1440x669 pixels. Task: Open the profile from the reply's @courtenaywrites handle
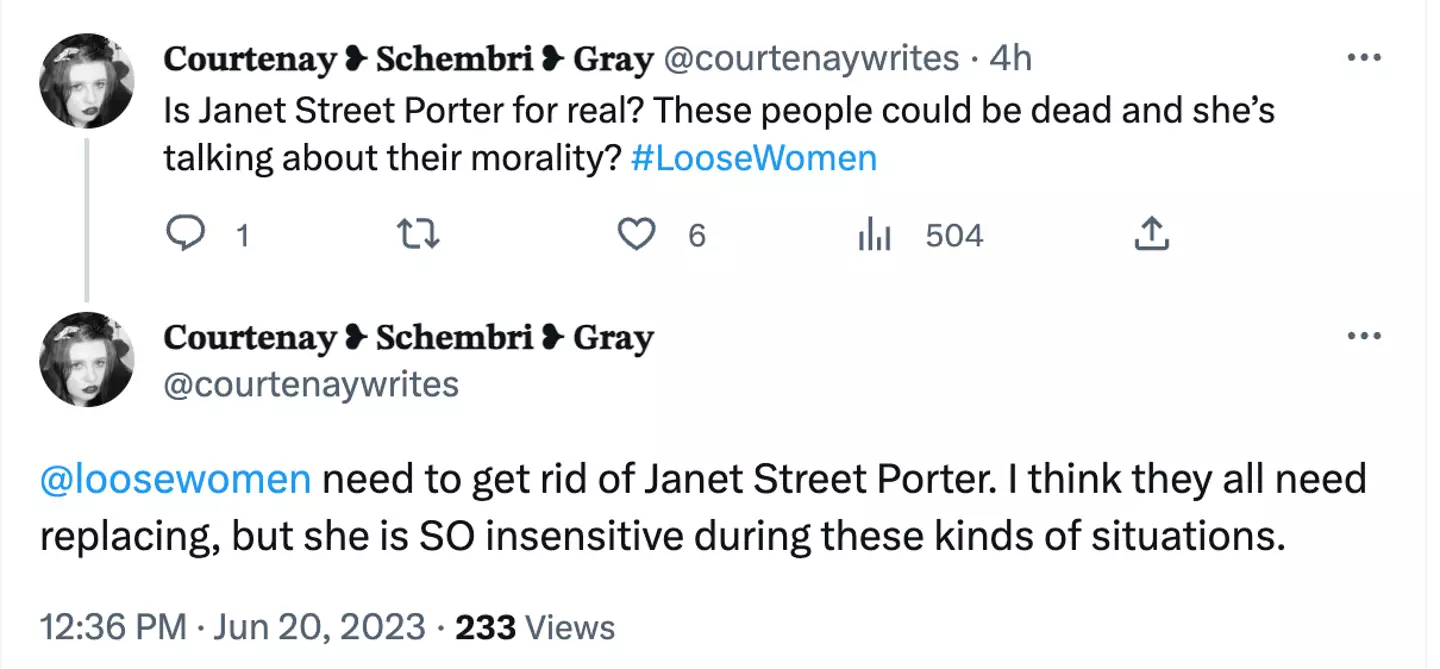tap(311, 384)
